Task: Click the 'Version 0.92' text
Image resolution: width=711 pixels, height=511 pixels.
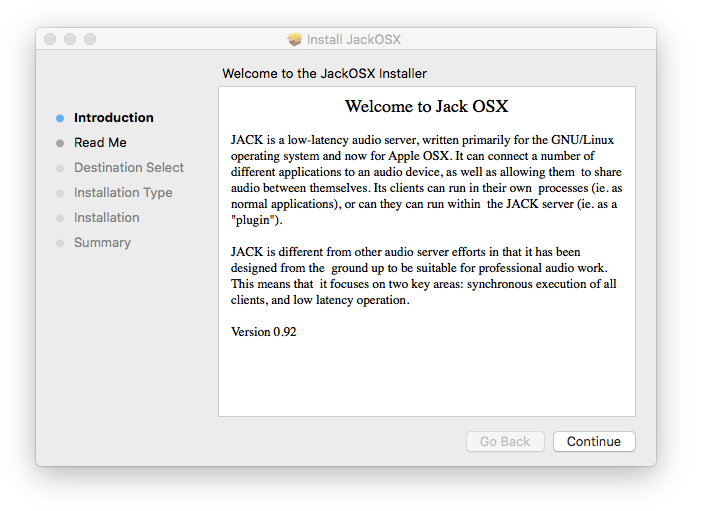Action: (263, 332)
